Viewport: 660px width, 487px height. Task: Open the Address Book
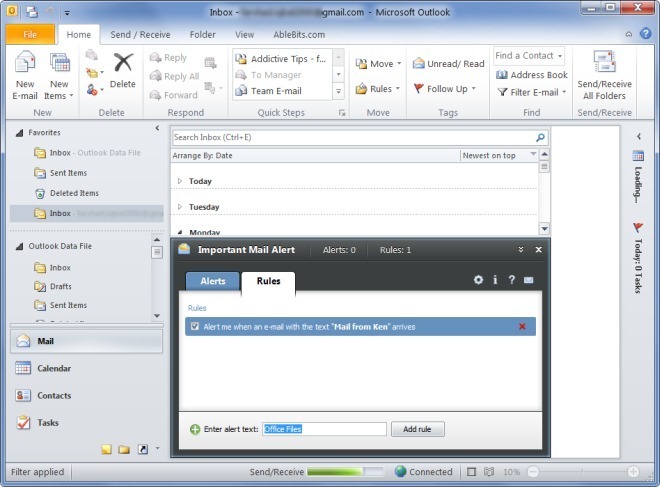click(532, 75)
